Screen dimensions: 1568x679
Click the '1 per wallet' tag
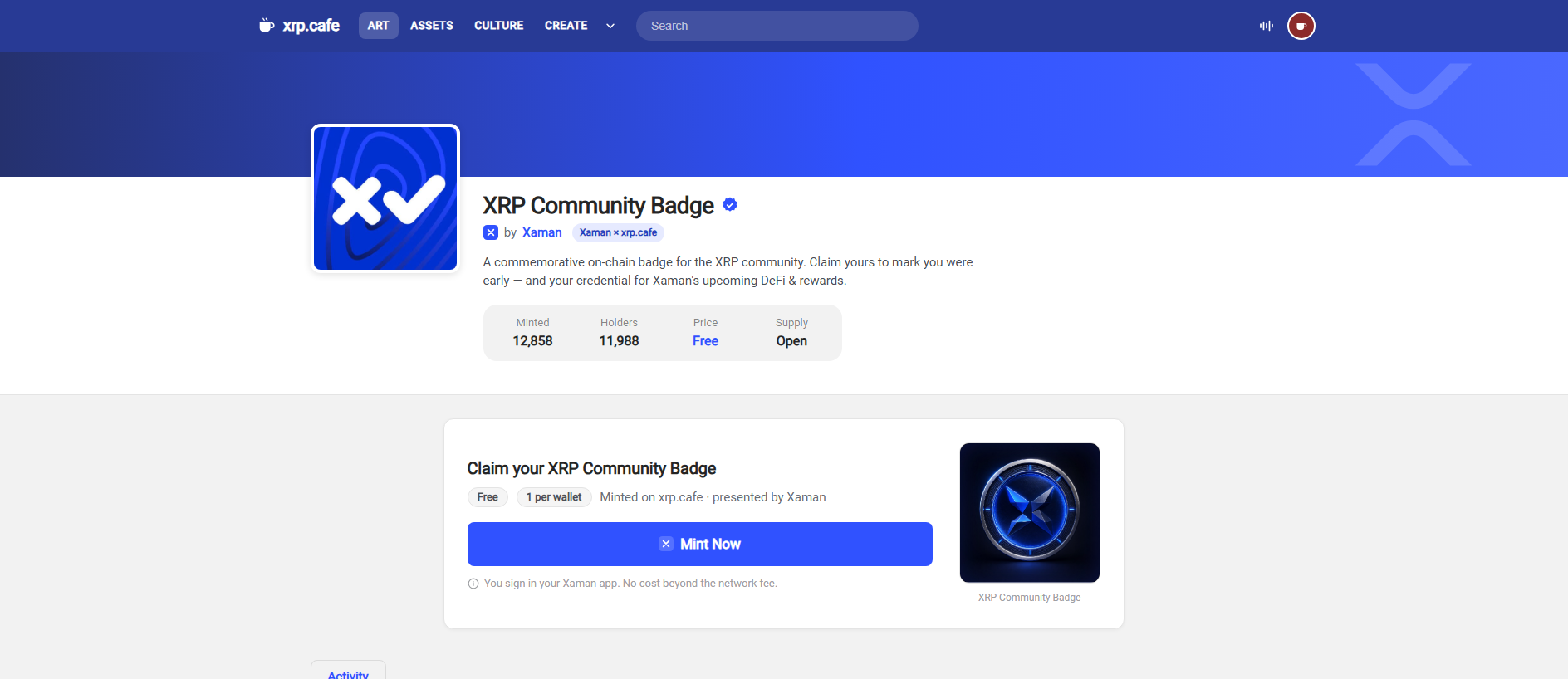pos(554,497)
